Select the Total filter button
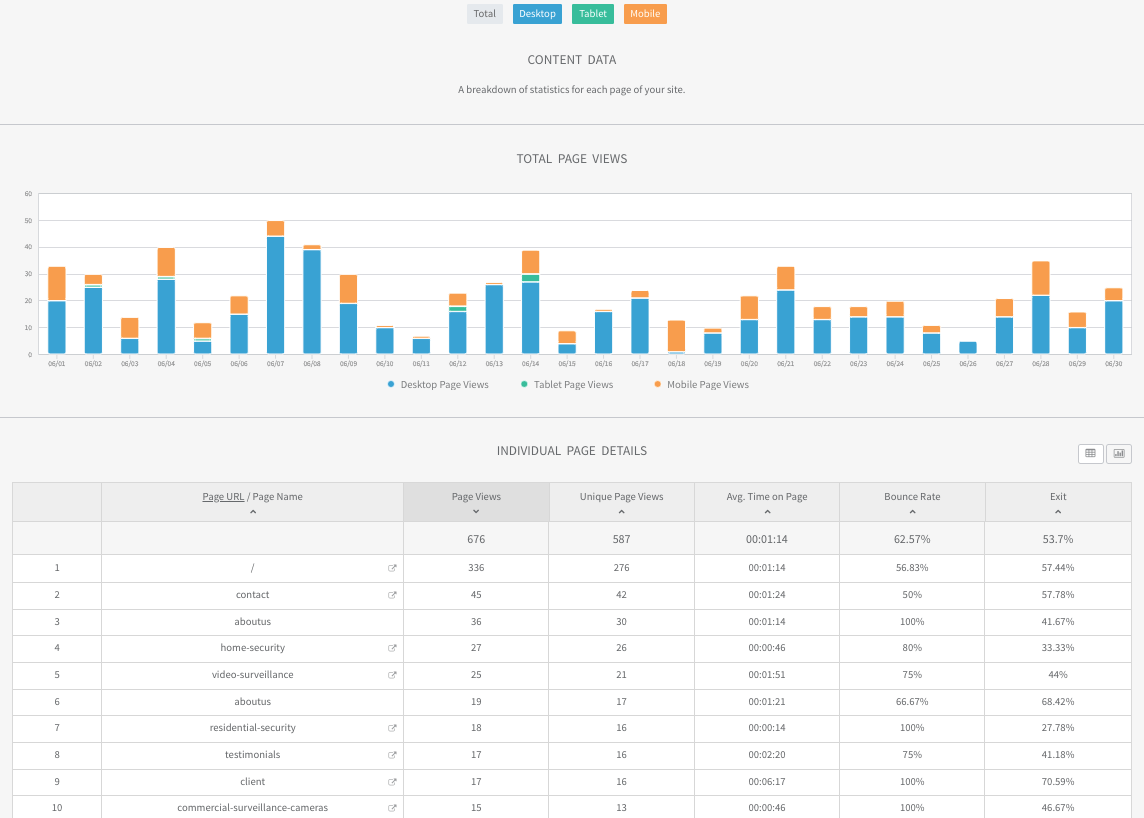1144x818 pixels. pos(485,14)
